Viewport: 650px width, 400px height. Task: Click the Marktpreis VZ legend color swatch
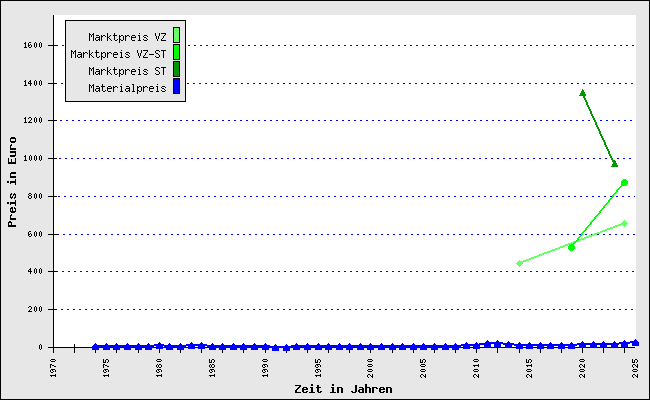[176, 35]
